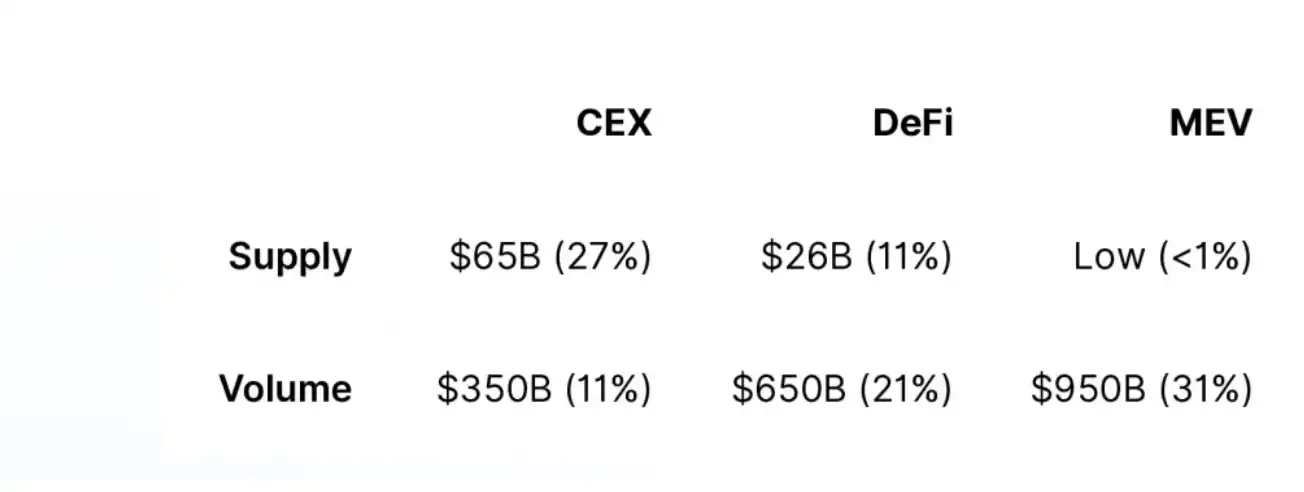Click the word Low in MEV supply
1304x492 pixels.
(x=1110, y=257)
